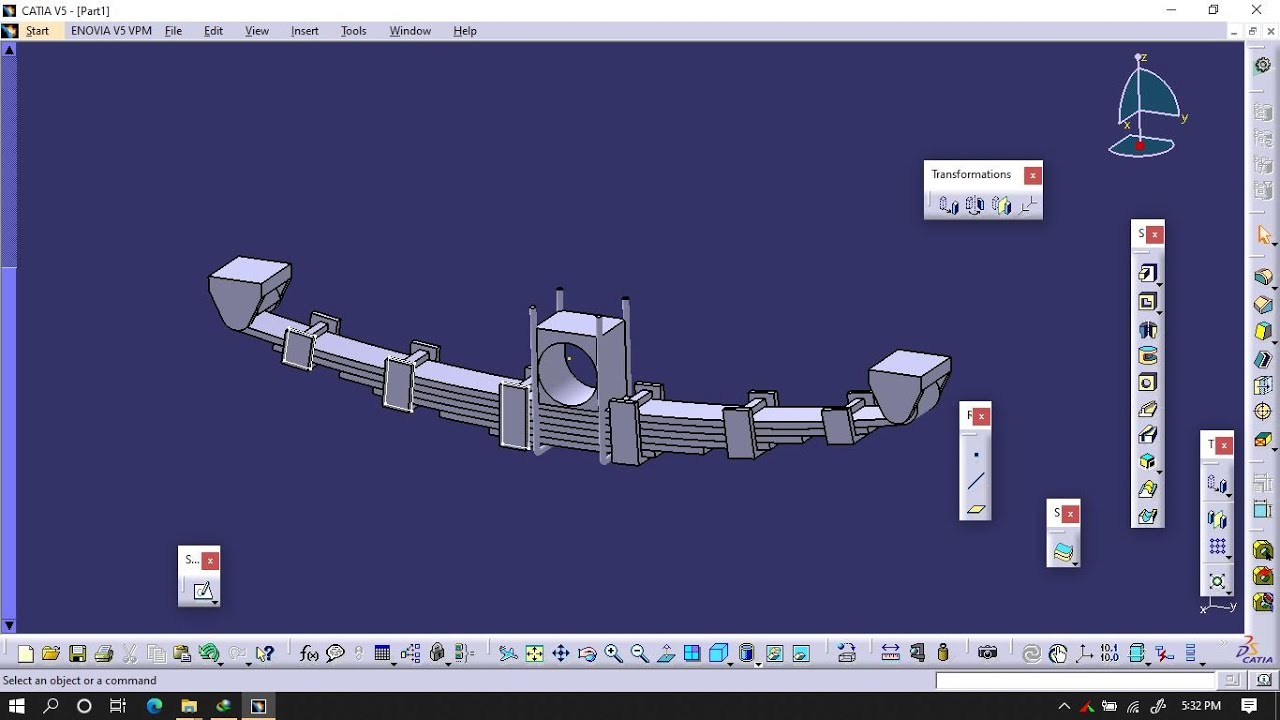Select the Groove tool in floating toolbar
This screenshot has width=1280, height=720.
coord(1147,356)
